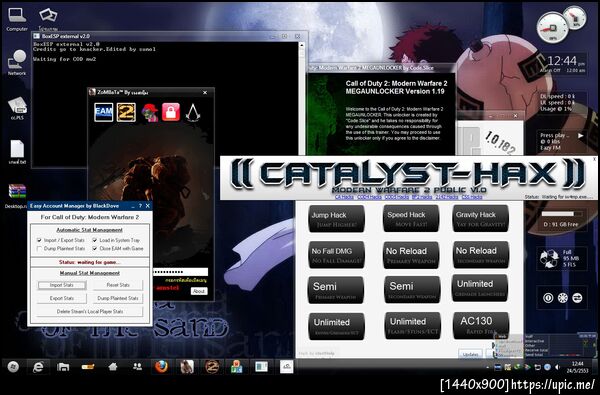600x395 pixels.
Task: Open the CSS Hacks link
Action: pos(472,197)
